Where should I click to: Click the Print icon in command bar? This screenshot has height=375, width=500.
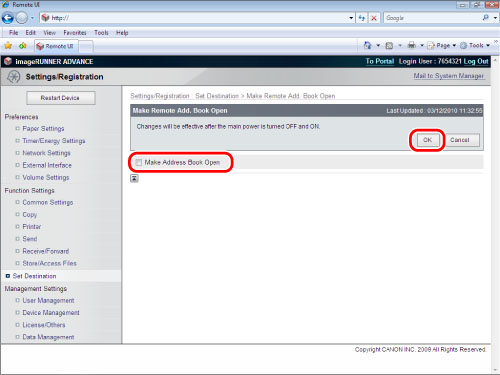tap(412, 45)
